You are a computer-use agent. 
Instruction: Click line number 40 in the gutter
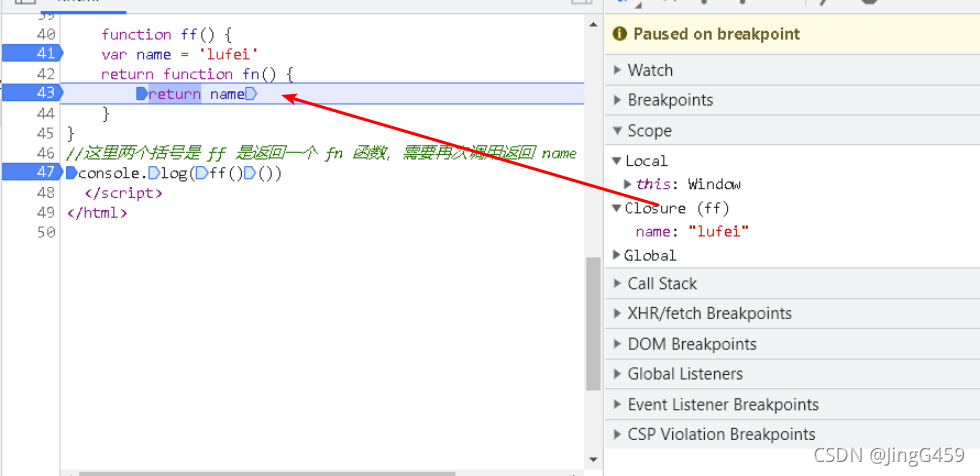click(46, 34)
